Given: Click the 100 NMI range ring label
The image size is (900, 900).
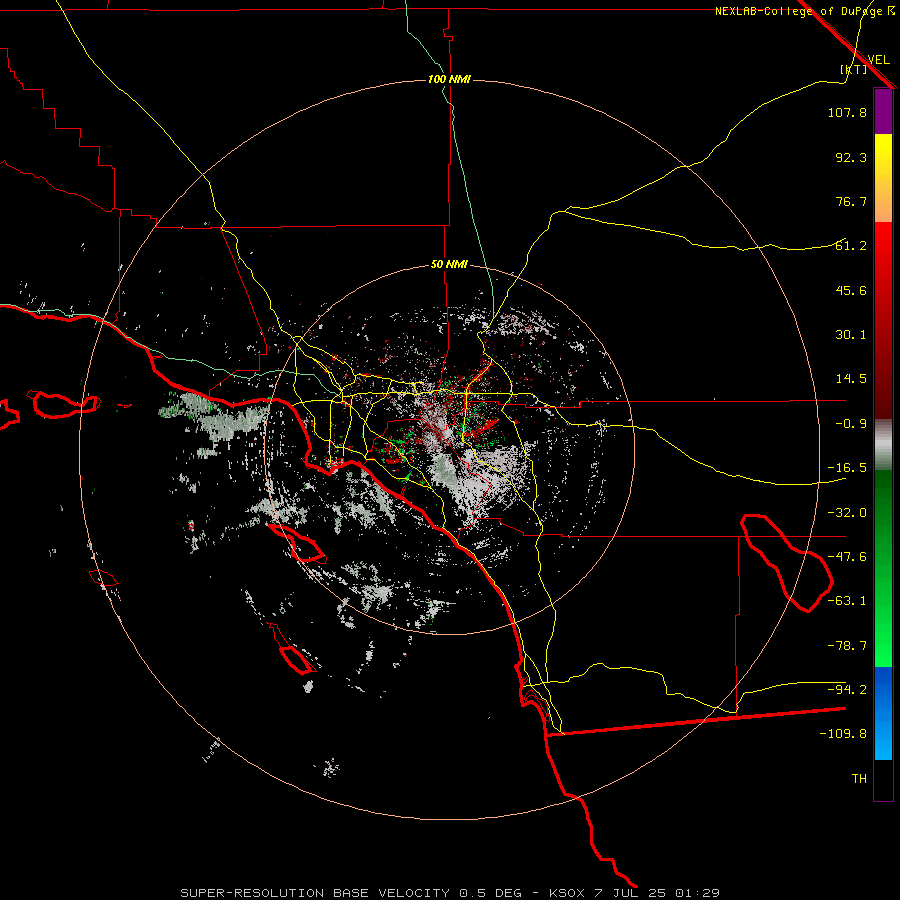Looking at the screenshot, I should (449, 79).
